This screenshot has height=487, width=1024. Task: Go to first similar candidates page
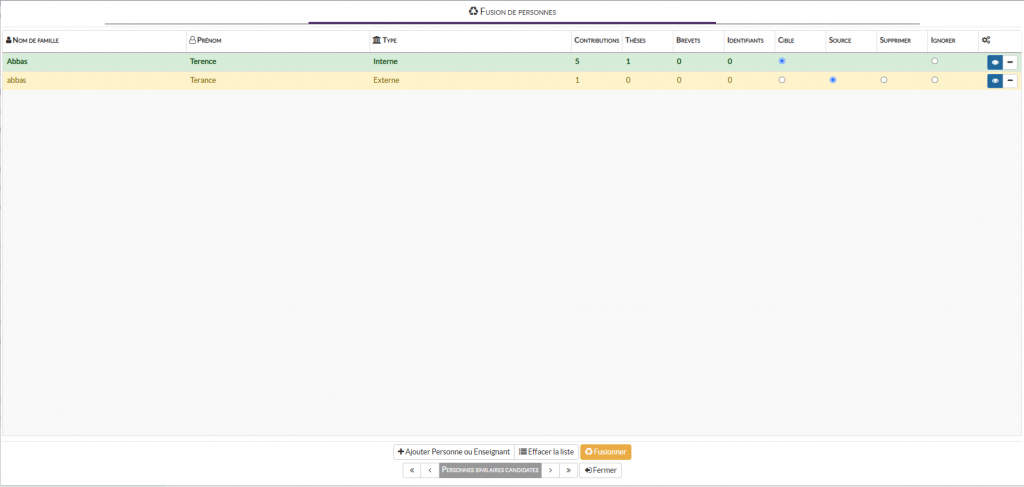411,470
